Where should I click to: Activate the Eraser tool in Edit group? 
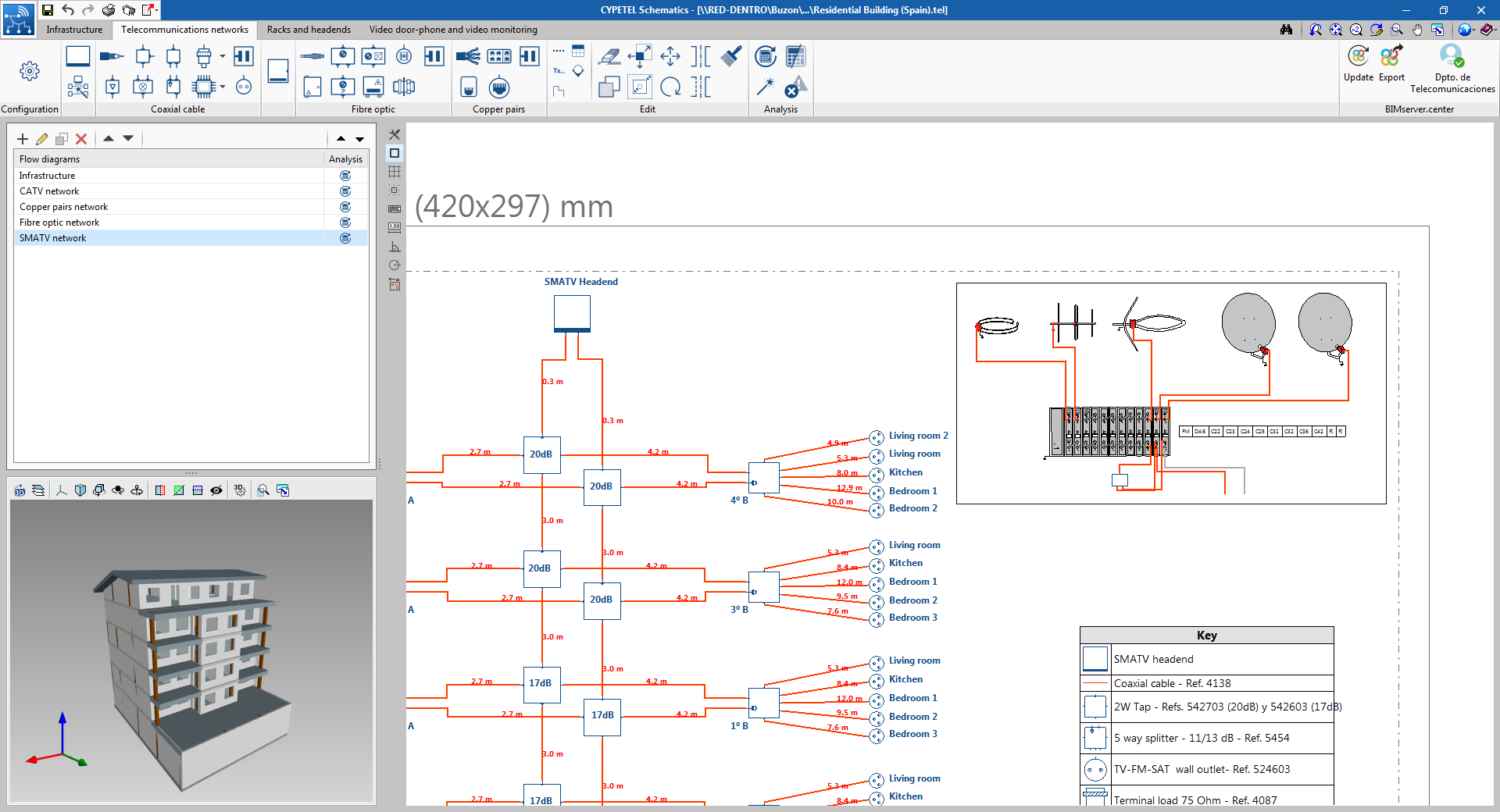point(609,56)
